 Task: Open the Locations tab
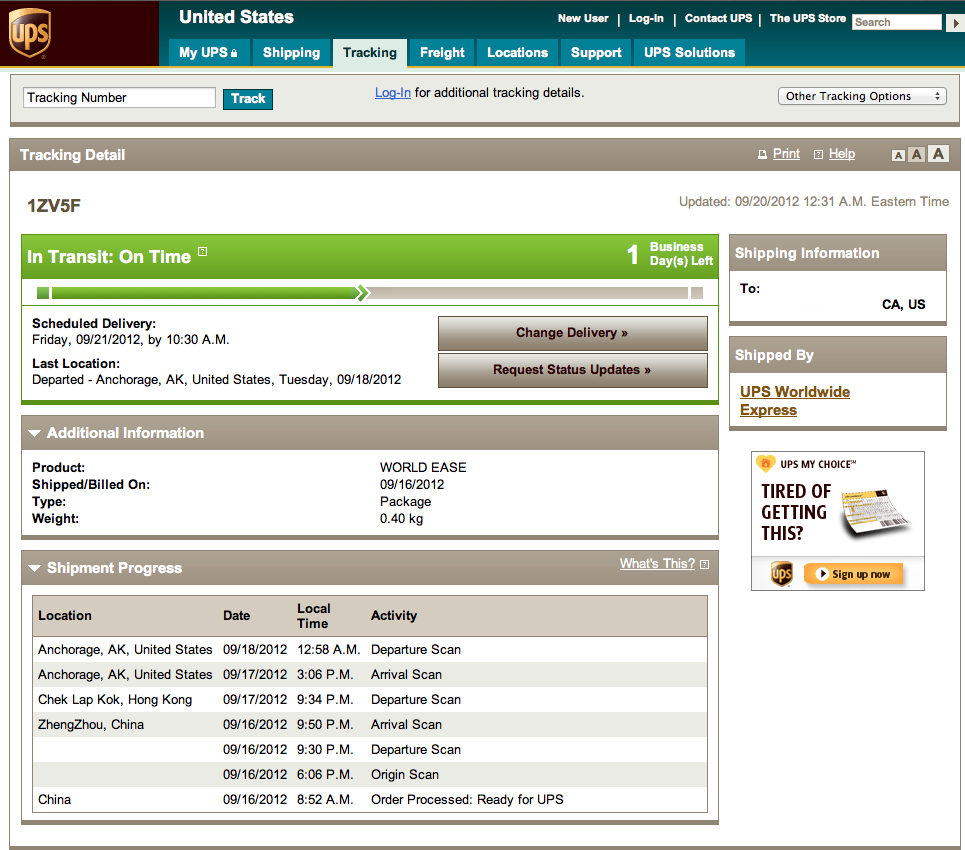(518, 52)
